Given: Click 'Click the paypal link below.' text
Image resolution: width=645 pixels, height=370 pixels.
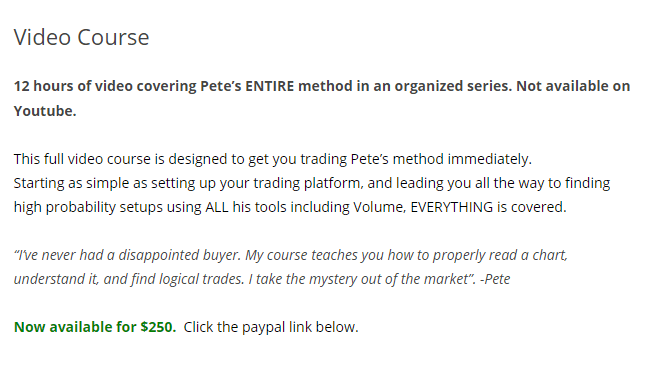Looking at the screenshot, I should [x=271, y=327].
